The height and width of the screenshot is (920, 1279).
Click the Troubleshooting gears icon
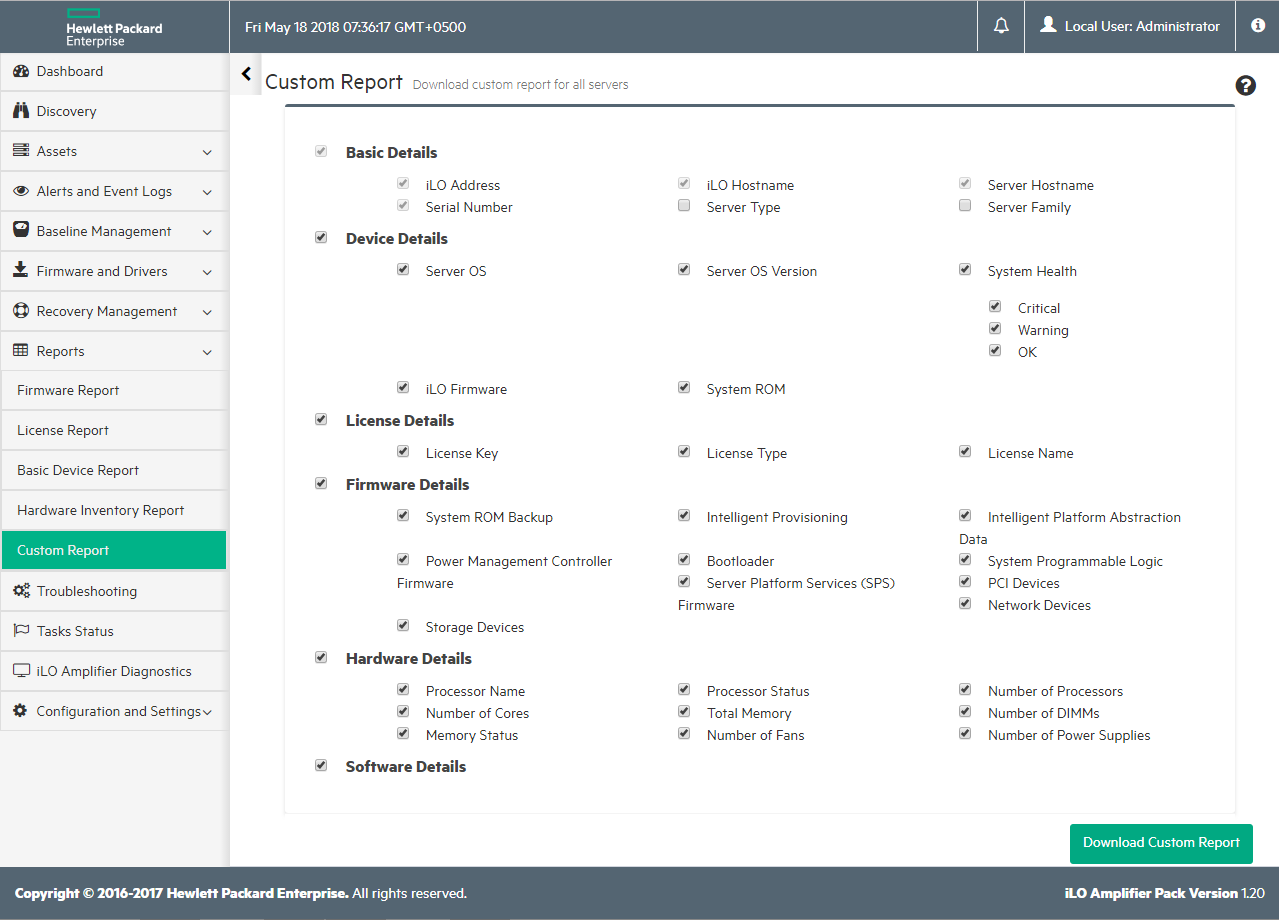pyautogui.click(x=20, y=591)
